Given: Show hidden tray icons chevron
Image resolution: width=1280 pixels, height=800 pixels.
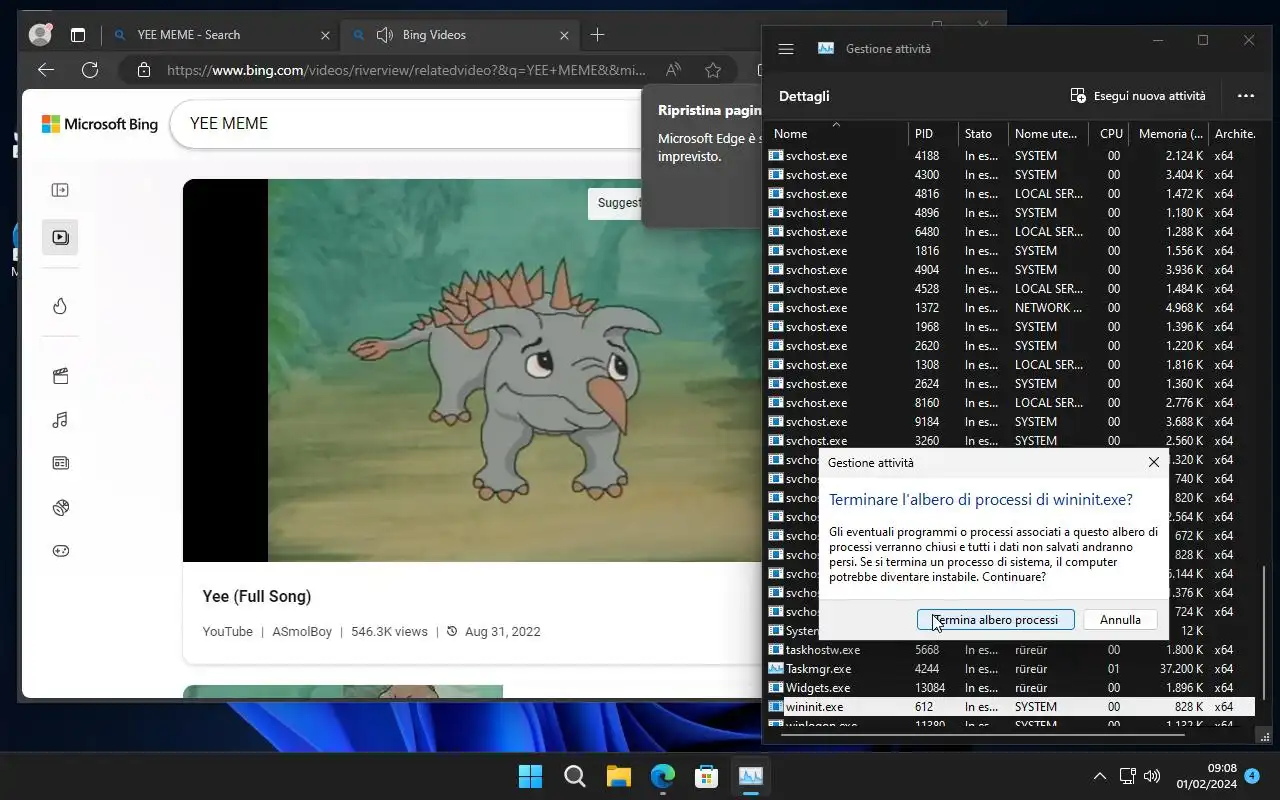Looking at the screenshot, I should coord(1099,776).
